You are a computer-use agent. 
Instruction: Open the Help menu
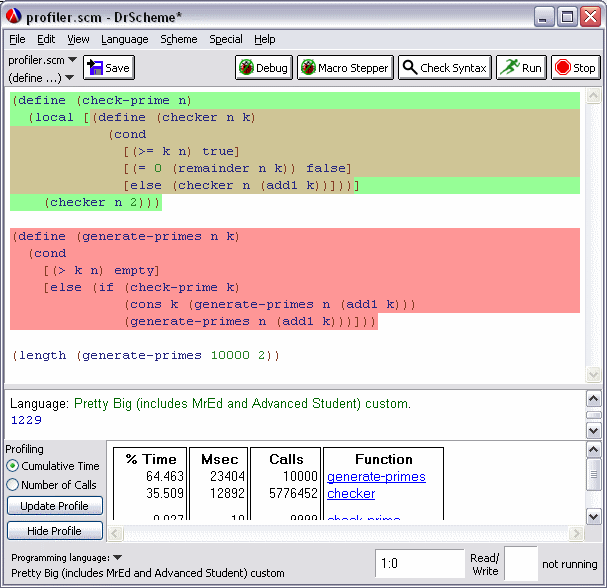[265, 39]
